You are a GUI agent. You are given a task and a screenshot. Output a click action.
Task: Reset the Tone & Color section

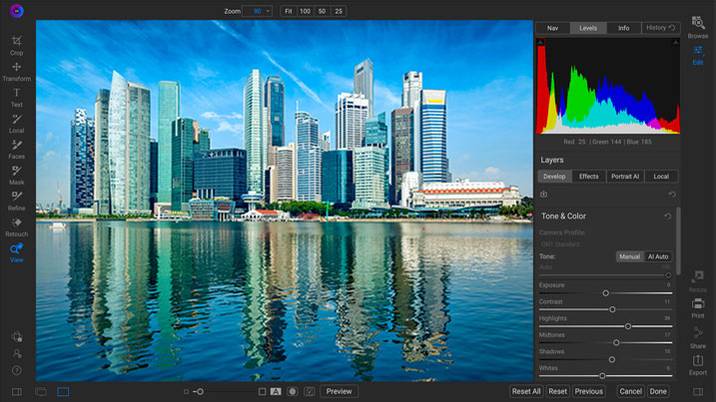(x=668, y=216)
